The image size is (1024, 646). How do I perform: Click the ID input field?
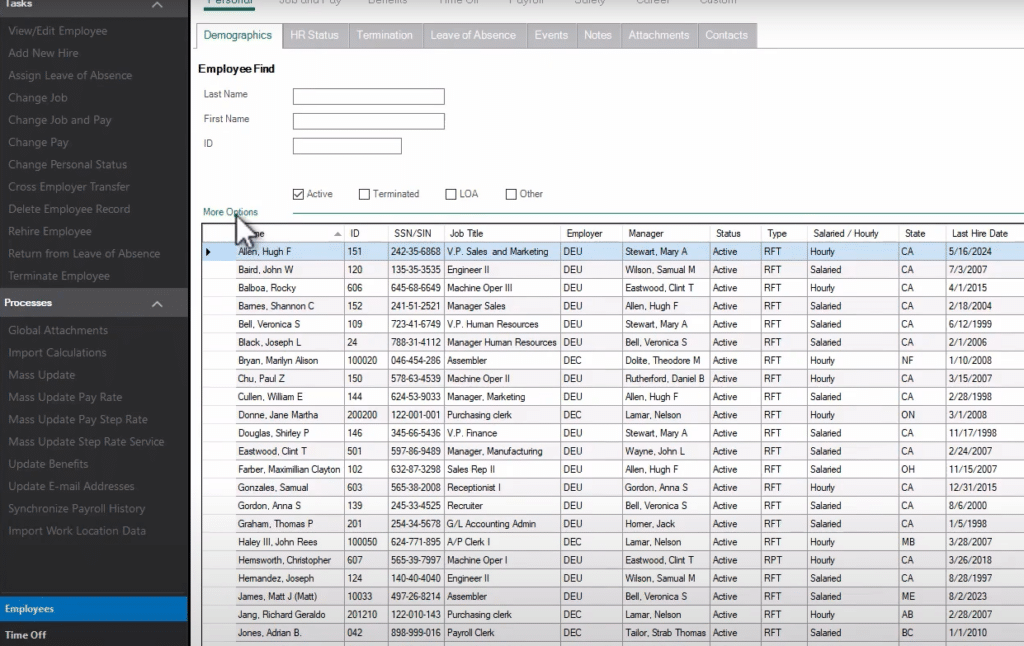coord(347,146)
